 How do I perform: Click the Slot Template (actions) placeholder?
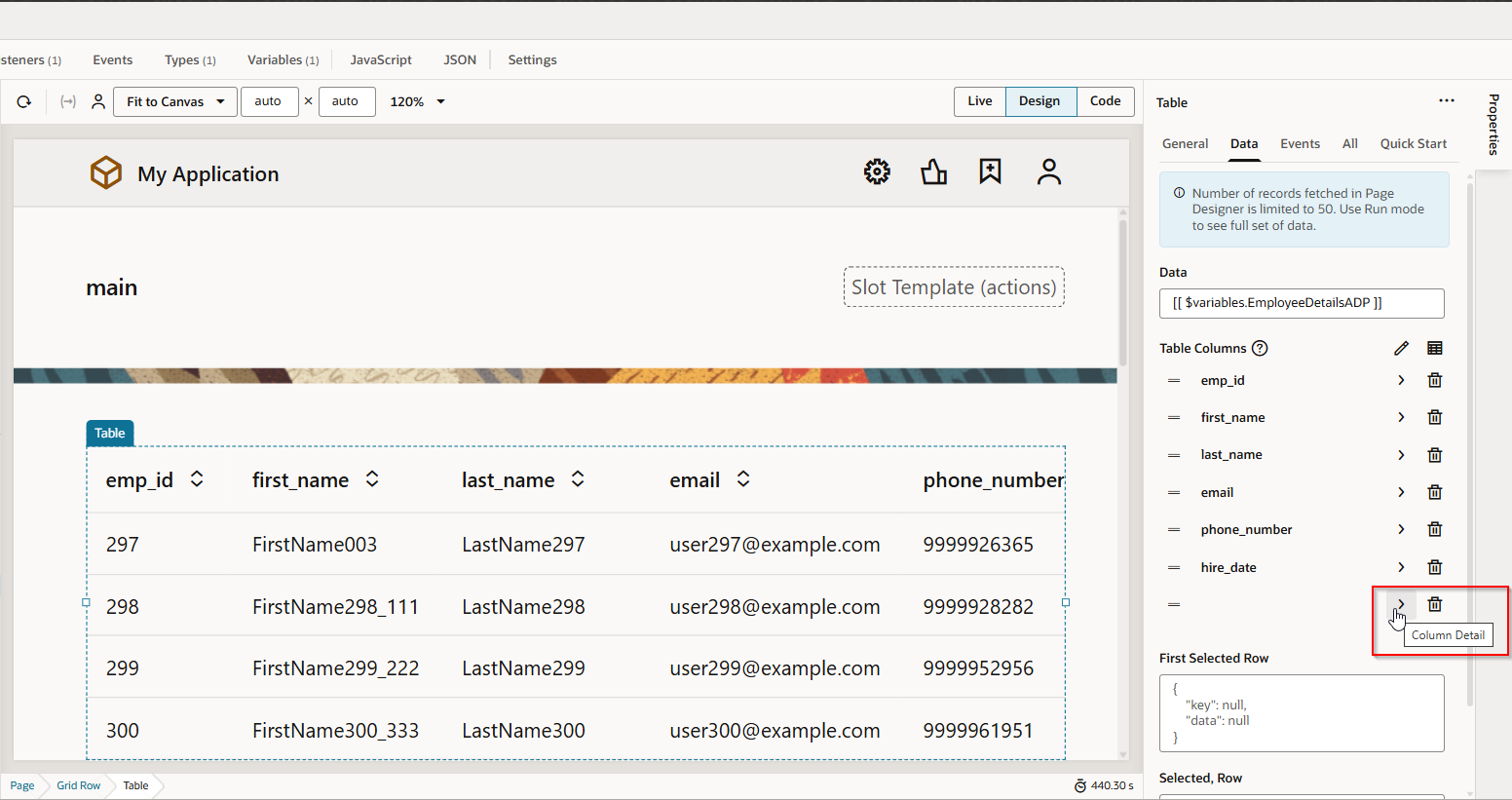click(953, 287)
